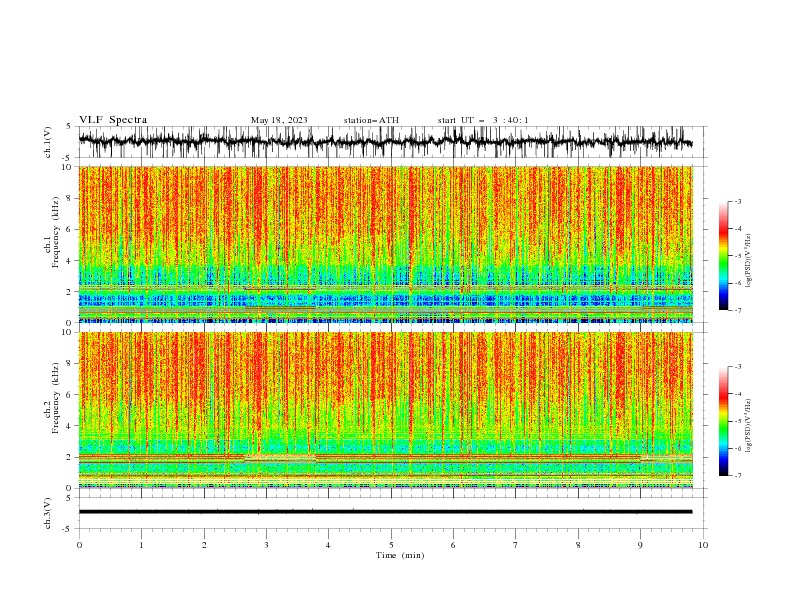Click the '-7' label on the ch.2 color bar
Image resolution: width=792 pixels, height=612 pixels.
click(737, 475)
